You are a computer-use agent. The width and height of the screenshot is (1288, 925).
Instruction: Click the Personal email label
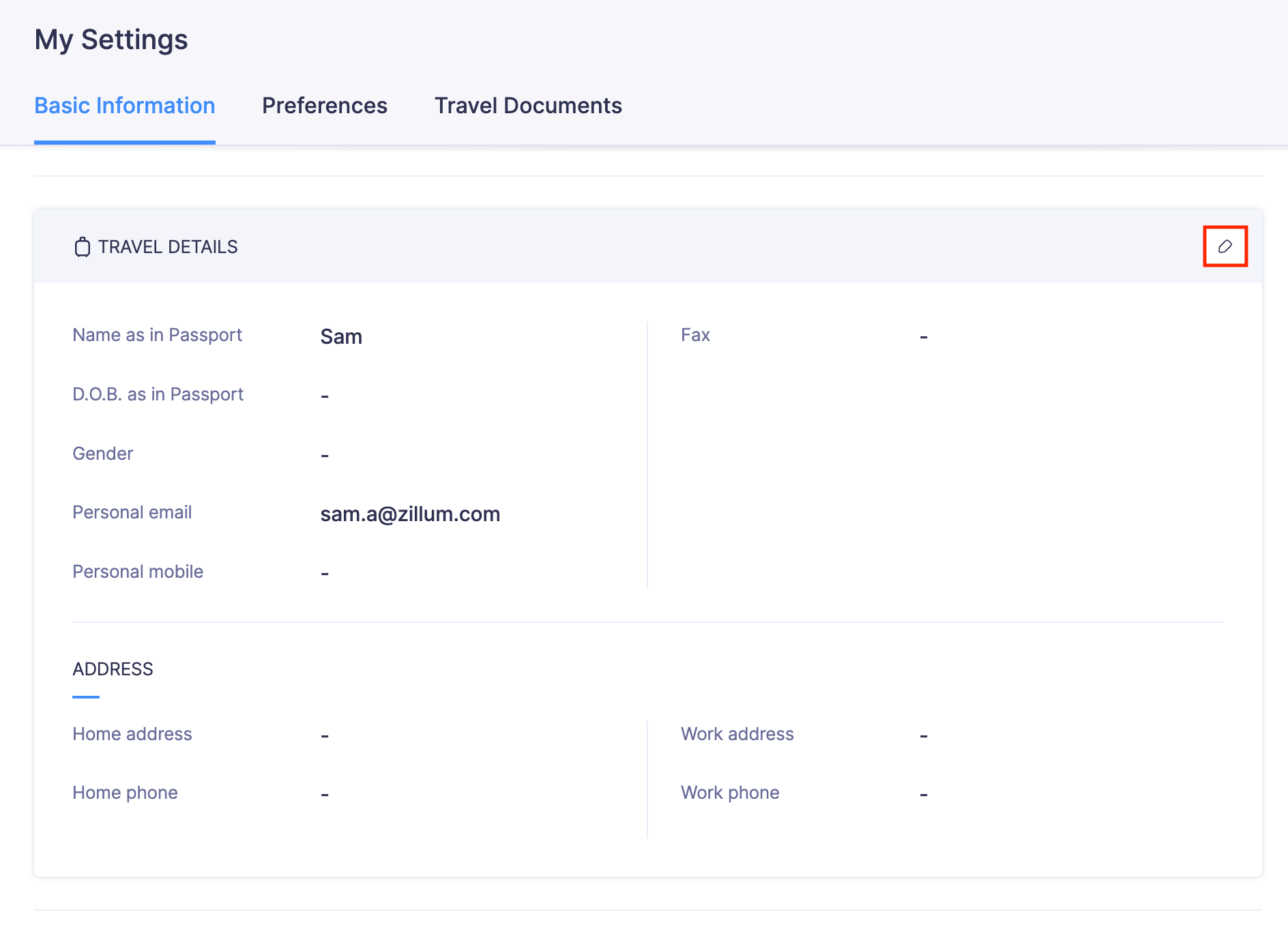(x=132, y=512)
